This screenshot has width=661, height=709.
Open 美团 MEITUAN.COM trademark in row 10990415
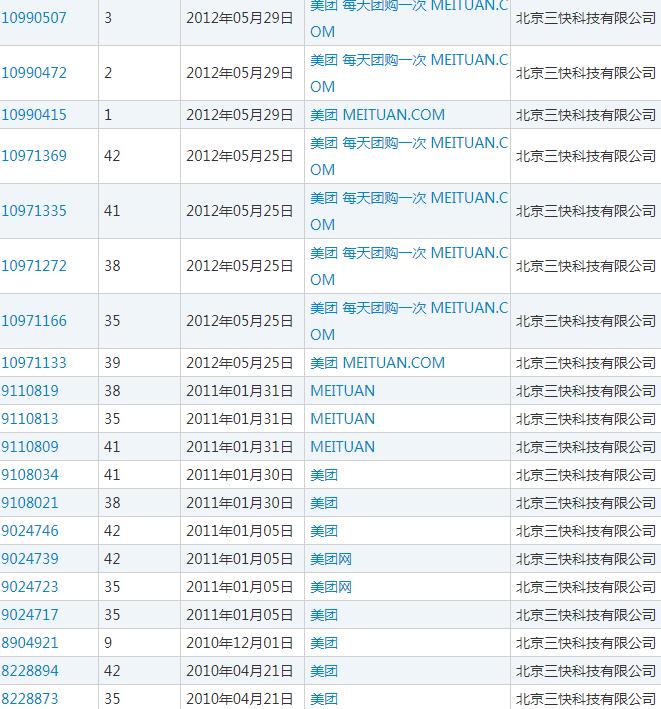(378, 115)
